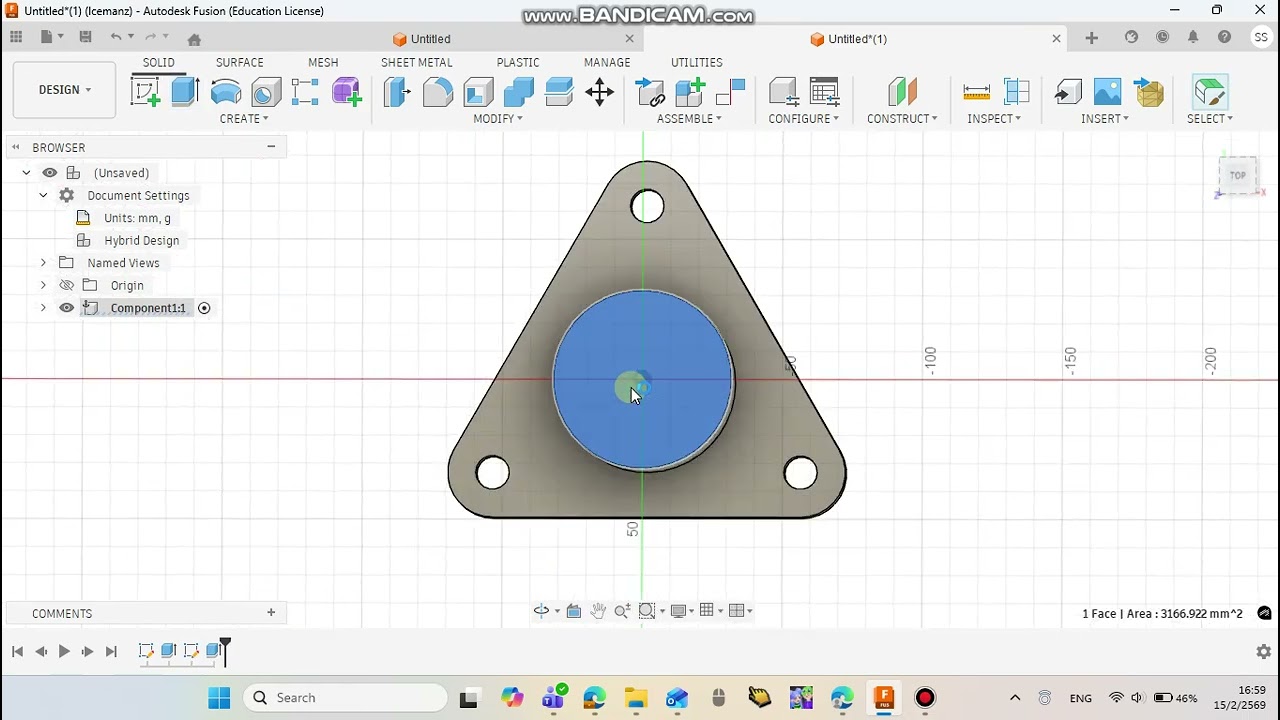Activate Component1:1 radio button
The image size is (1280, 720).
204,308
